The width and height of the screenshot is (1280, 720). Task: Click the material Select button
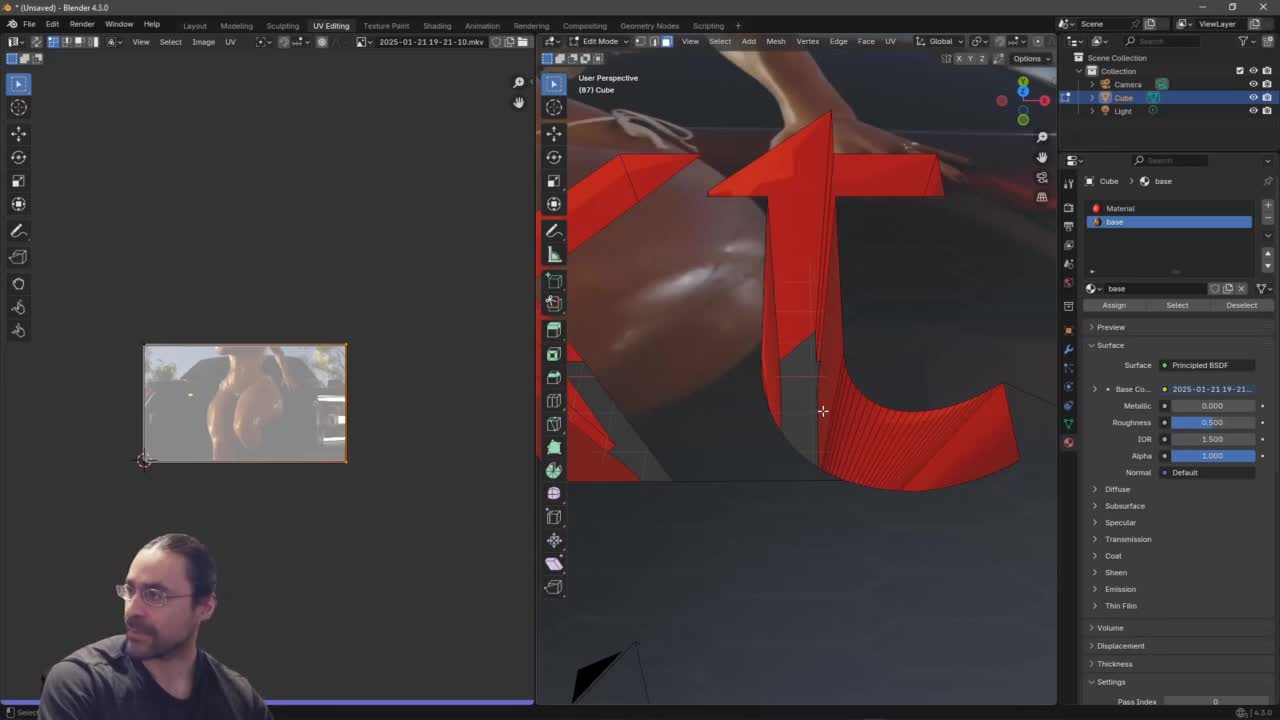click(x=1177, y=305)
